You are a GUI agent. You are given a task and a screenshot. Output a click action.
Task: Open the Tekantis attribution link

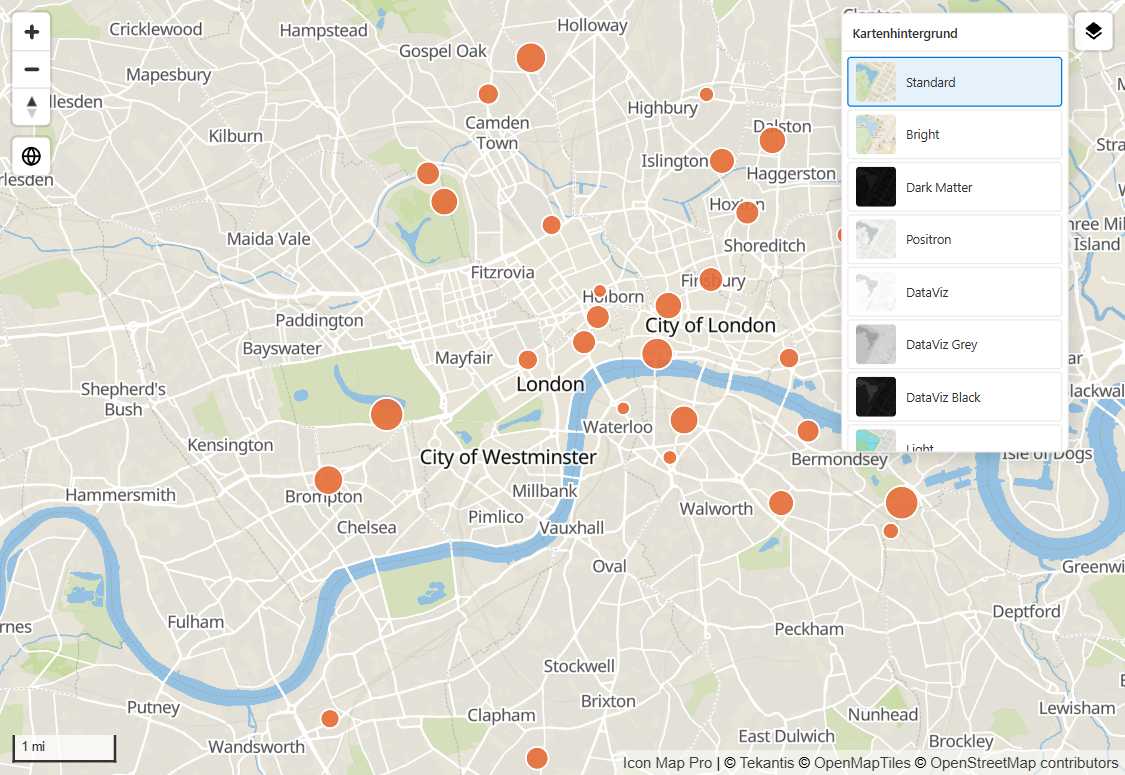pyautogui.click(x=766, y=763)
